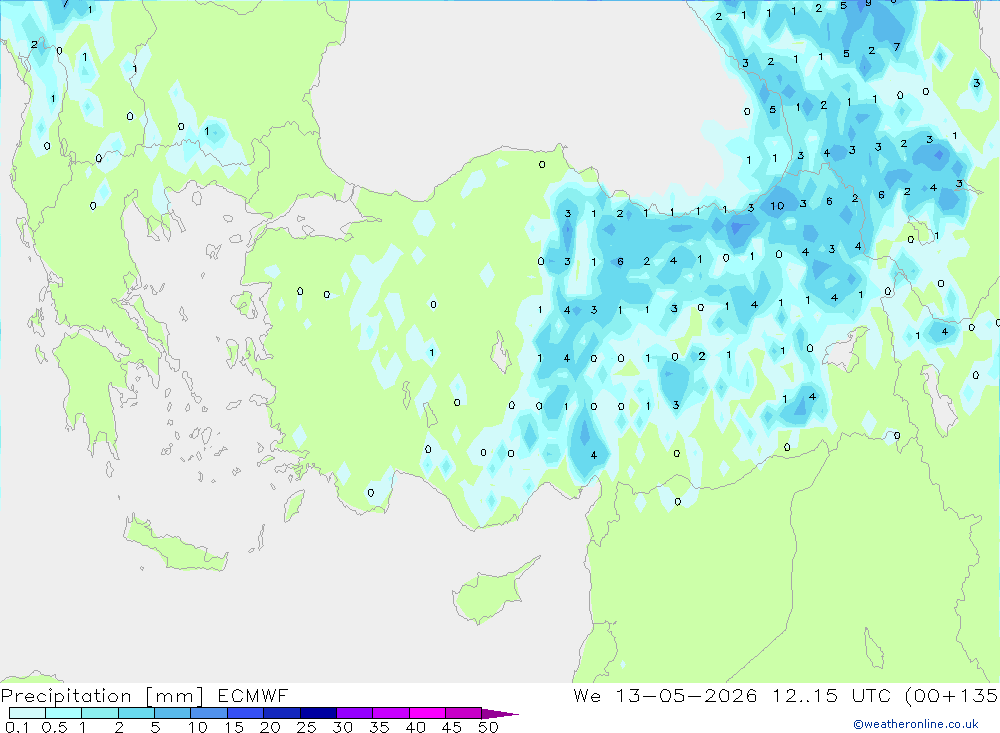
Task: Select the 20–25 mm legend color box
Action: point(282,713)
